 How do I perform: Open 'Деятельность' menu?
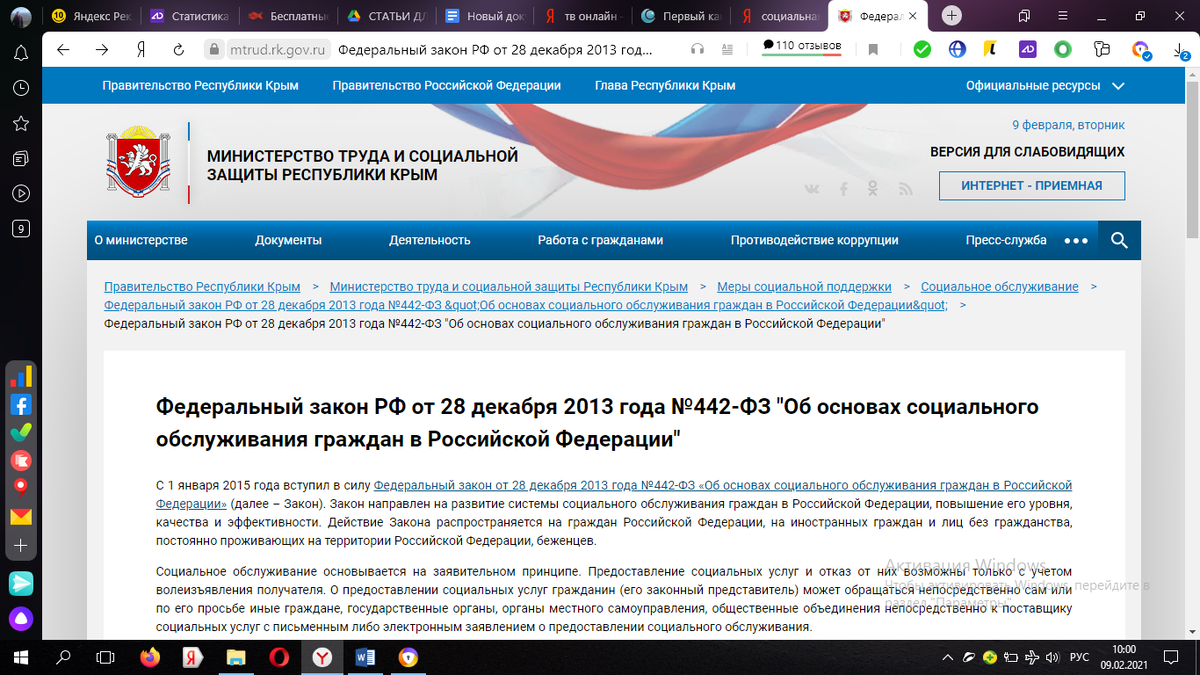tap(430, 240)
